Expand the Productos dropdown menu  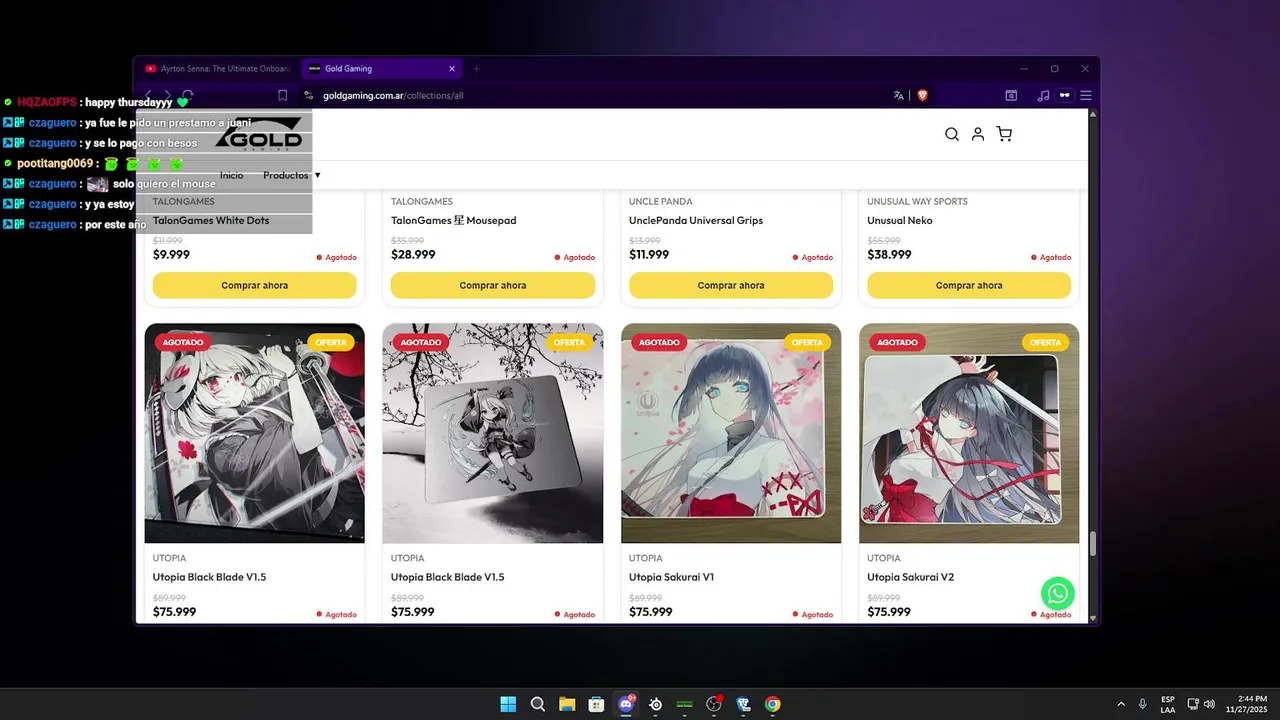tap(291, 175)
